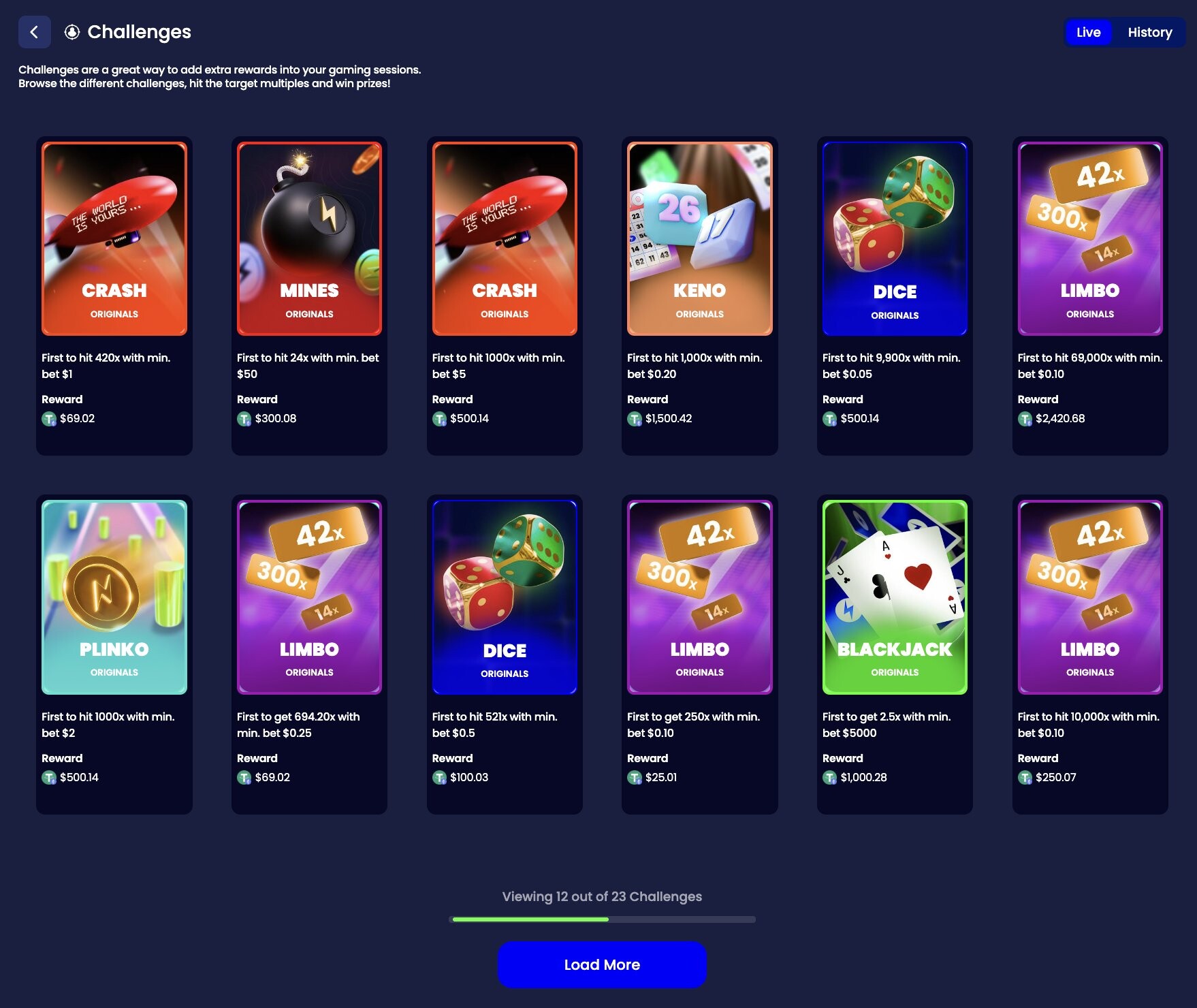The width and height of the screenshot is (1197, 1008).
Task: Open the Blackjack 2.5x challenge card
Action: click(895, 655)
